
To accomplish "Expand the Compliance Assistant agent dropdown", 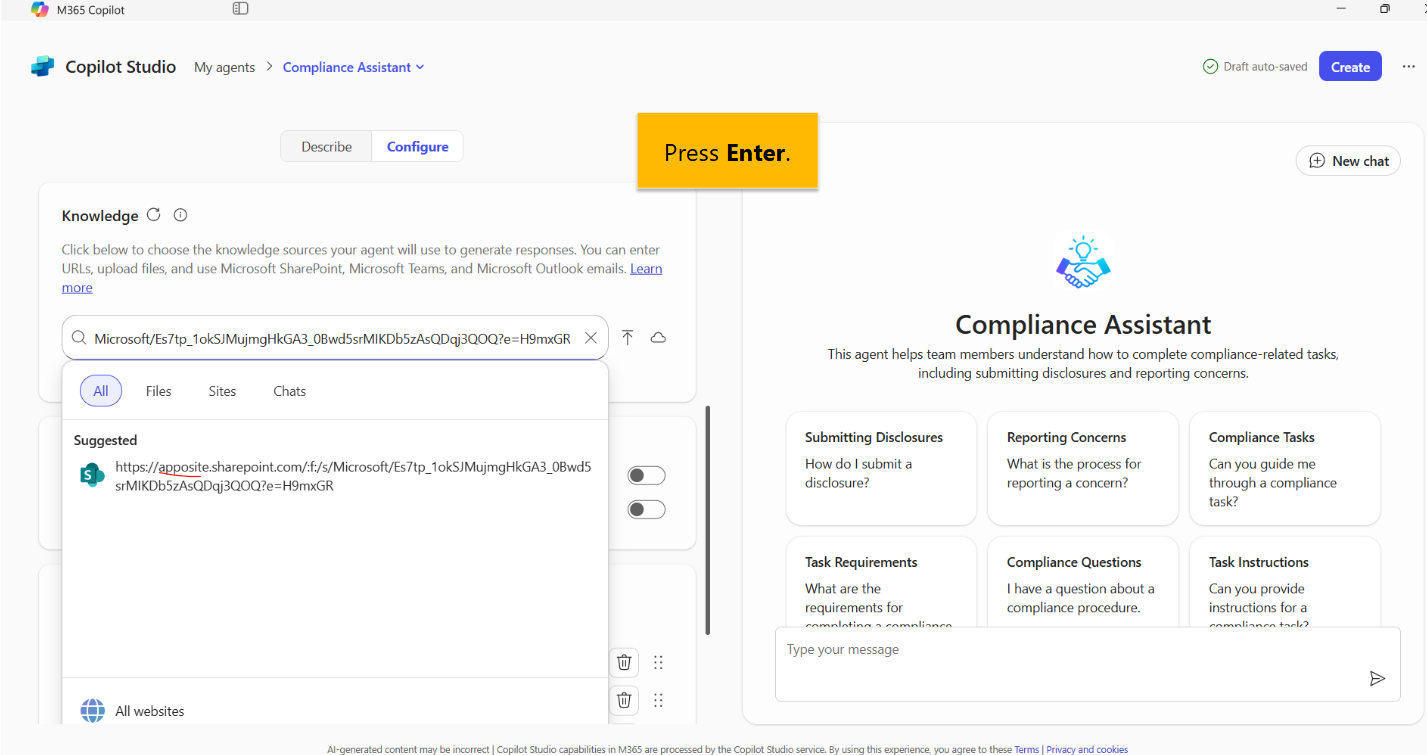I will (353, 67).
